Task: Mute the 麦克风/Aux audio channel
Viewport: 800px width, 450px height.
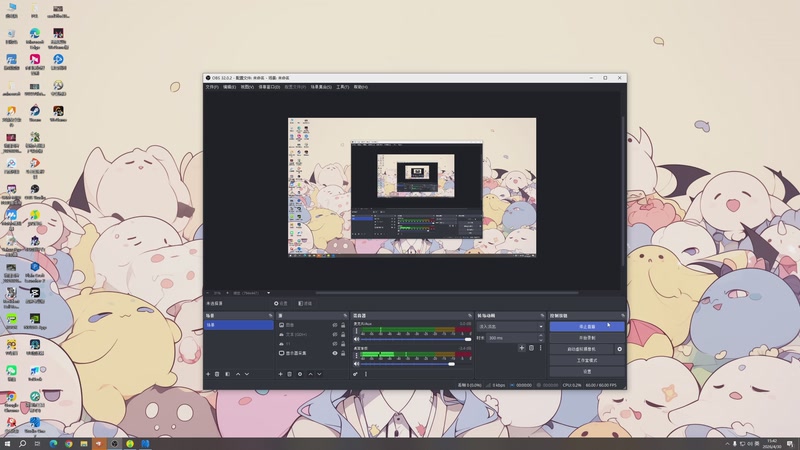Action: click(x=357, y=339)
